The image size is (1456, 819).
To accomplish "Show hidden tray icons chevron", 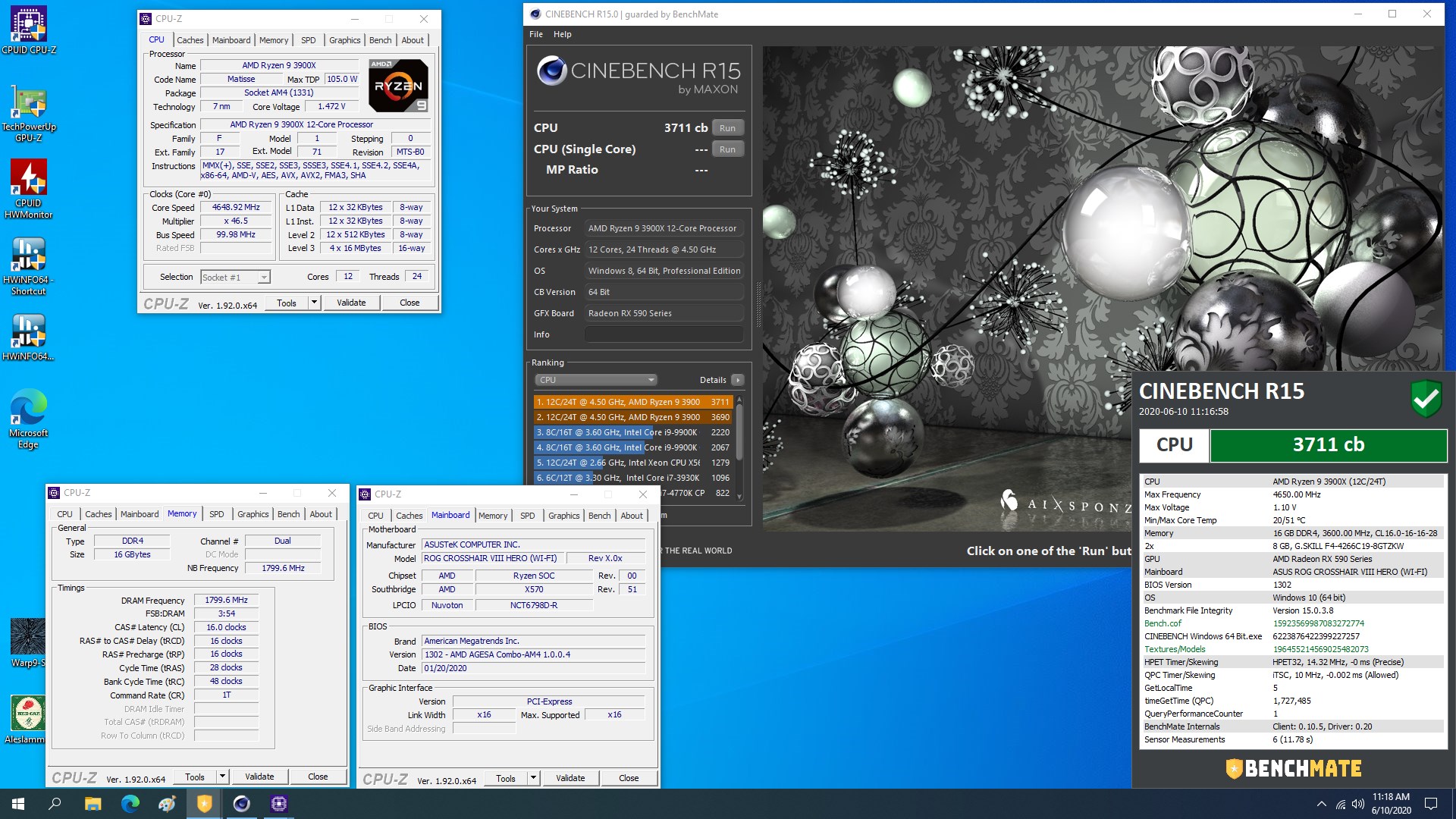I will pyautogui.click(x=1321, y=804).
